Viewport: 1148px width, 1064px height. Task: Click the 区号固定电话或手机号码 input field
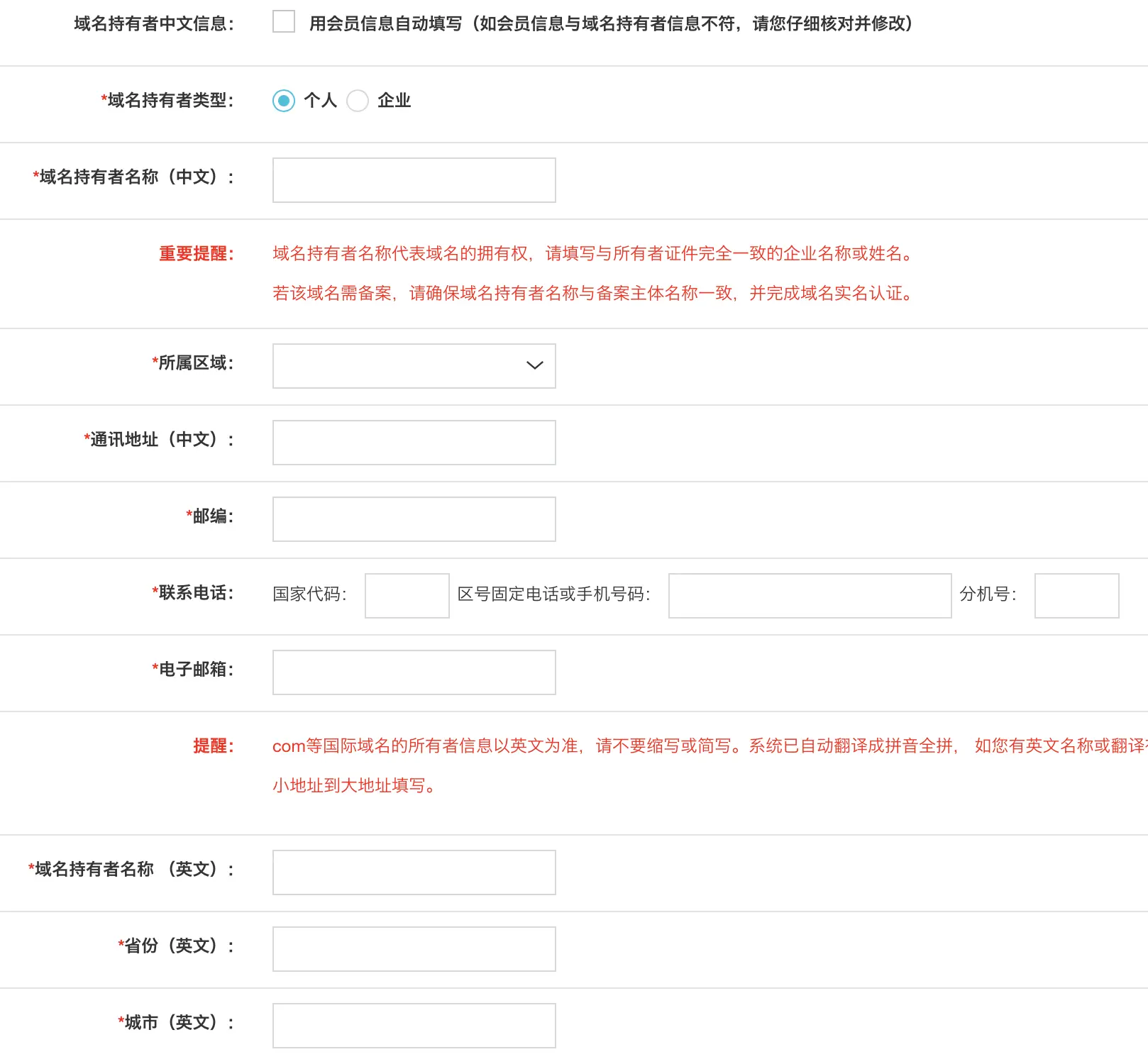[809, 595]
